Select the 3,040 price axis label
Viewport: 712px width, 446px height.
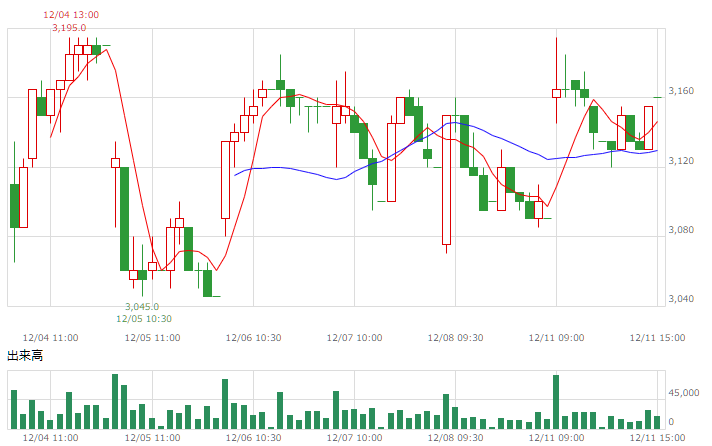(681, 299)
